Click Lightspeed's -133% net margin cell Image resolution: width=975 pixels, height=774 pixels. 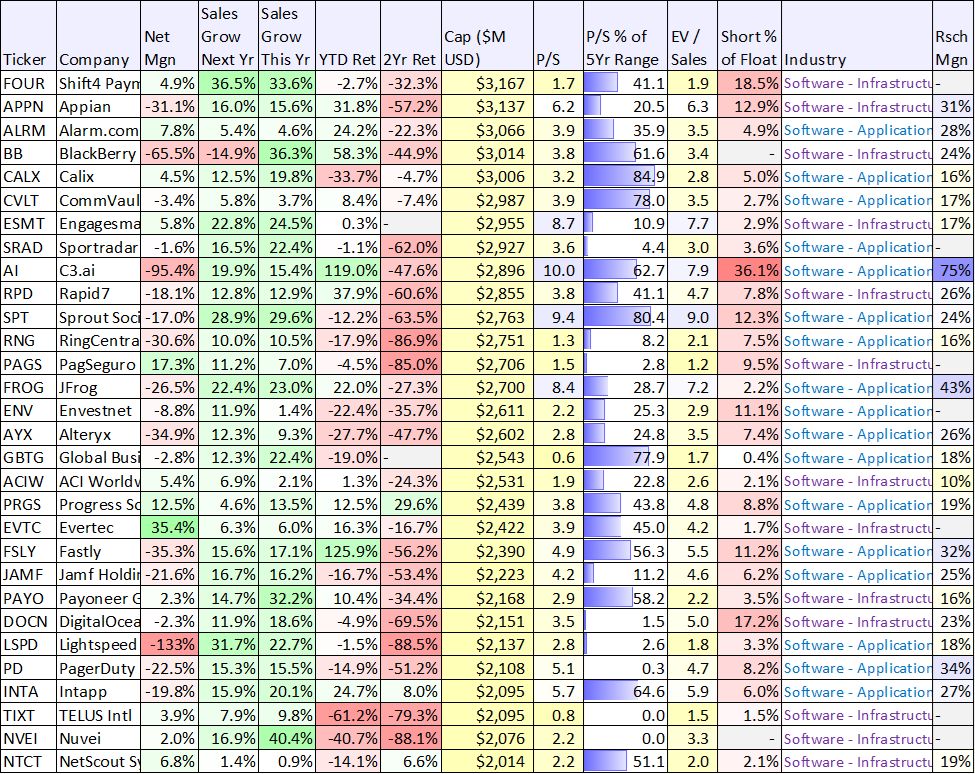pos(169,645)
